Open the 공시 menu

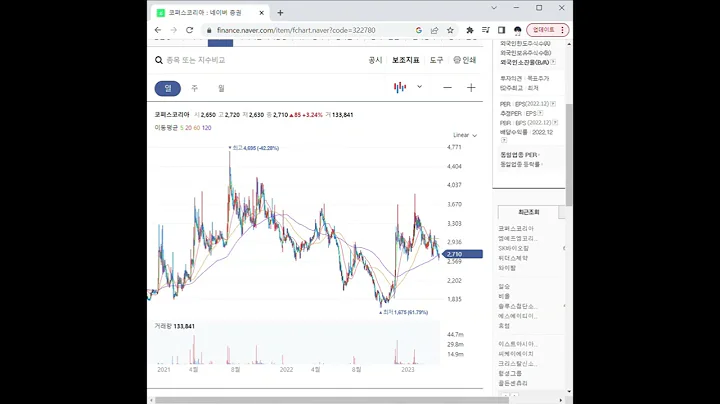click(375, 60)
